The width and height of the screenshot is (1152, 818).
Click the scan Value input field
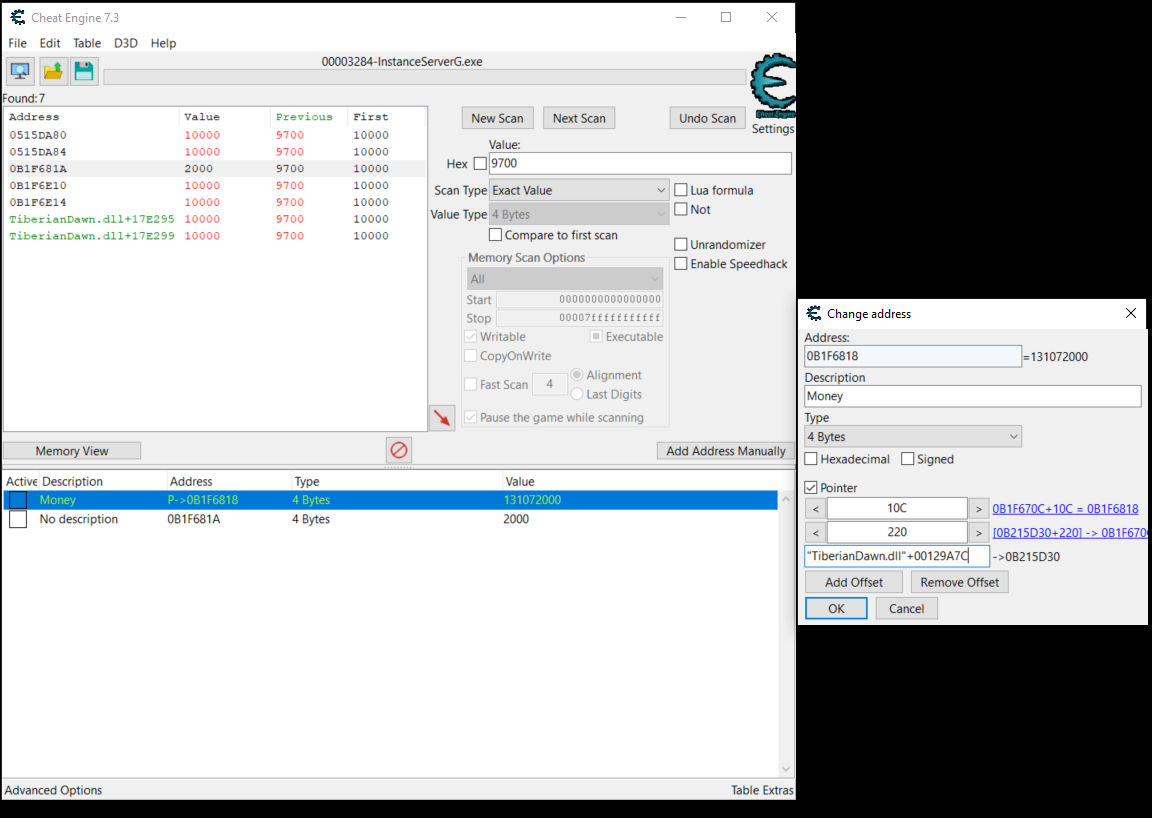pos(639,163)
